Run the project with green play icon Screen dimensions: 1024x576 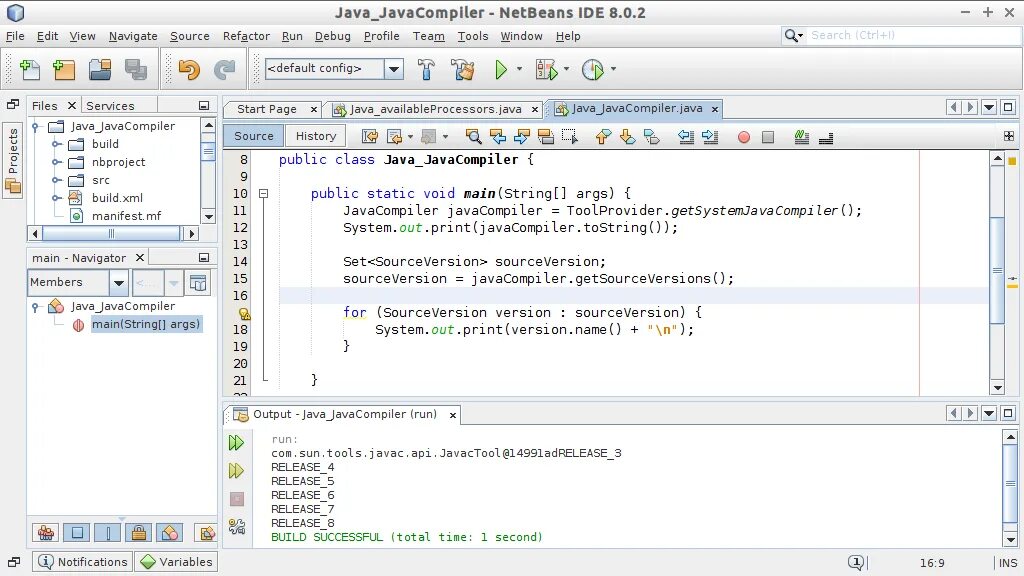500,69
